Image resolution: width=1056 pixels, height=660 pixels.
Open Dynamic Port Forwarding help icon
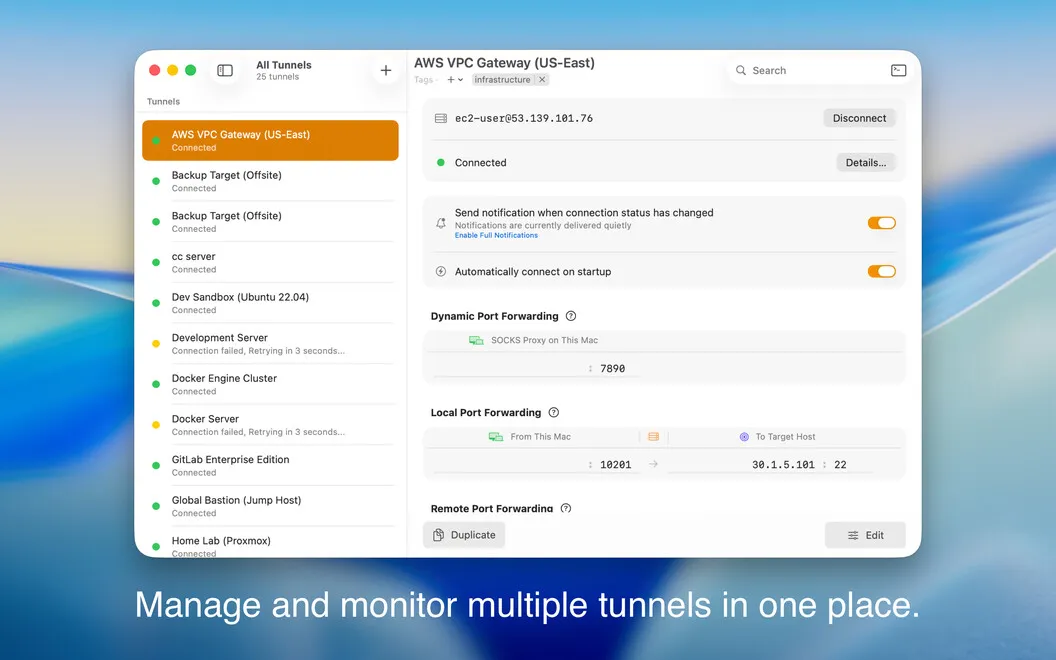571,316
